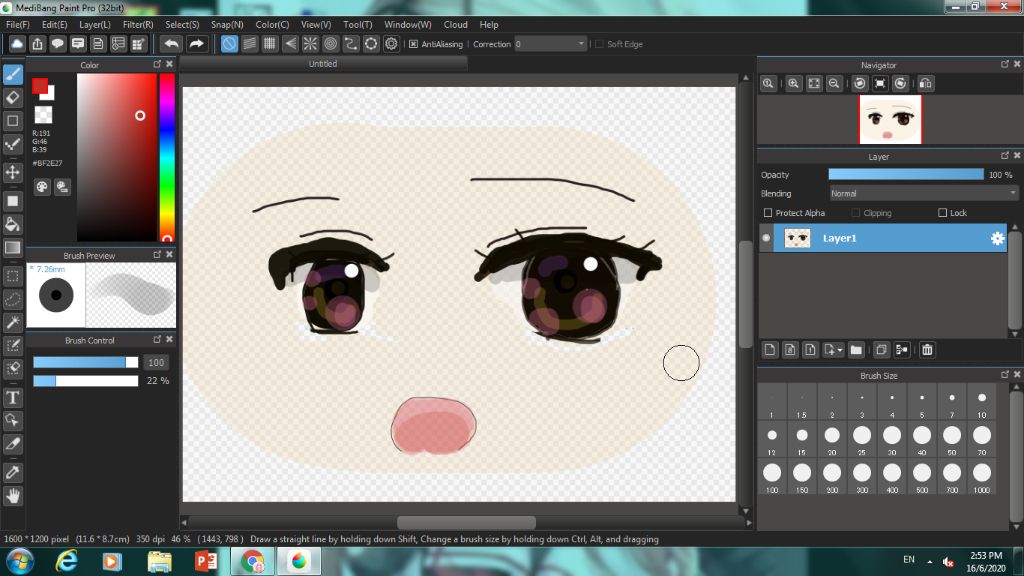
Task: Click the red foreground color swatch
Action: pos(40,86)
